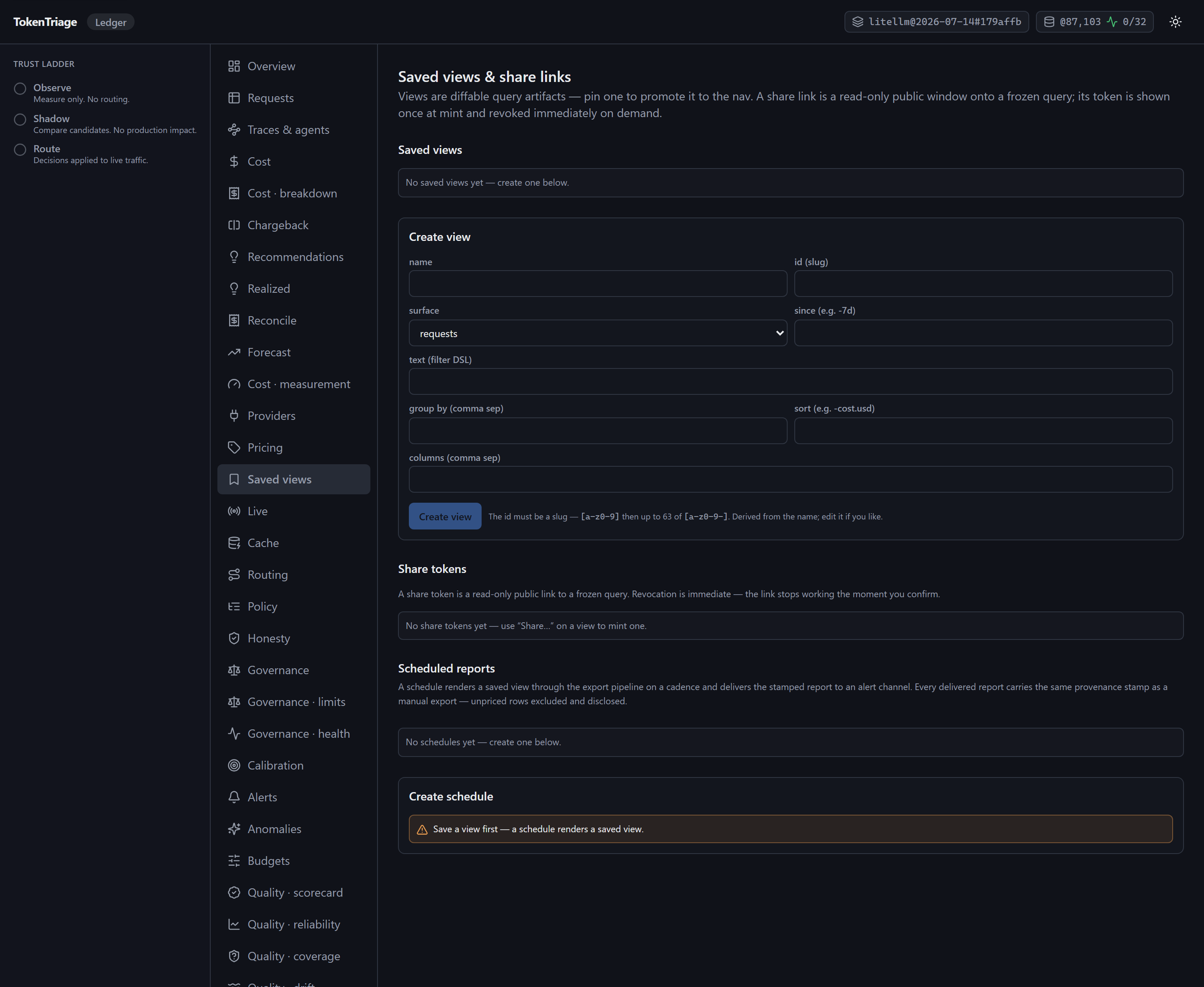Click the Chargeback icon

[234, 225]
